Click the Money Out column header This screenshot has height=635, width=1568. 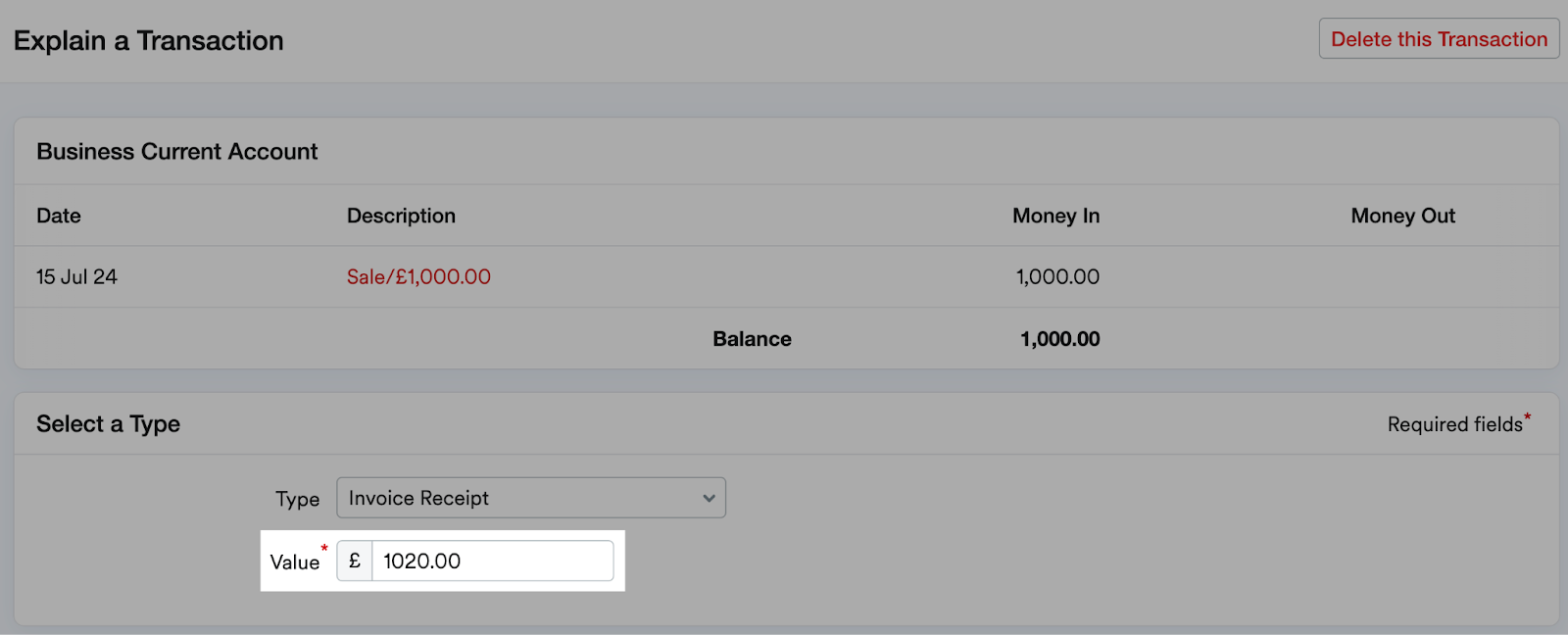1401,216
